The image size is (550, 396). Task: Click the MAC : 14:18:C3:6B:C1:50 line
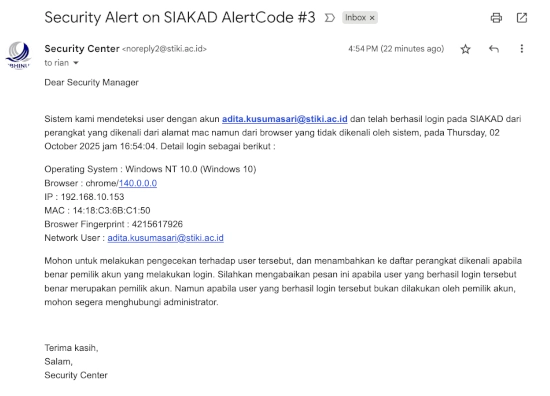click(97, 210)
